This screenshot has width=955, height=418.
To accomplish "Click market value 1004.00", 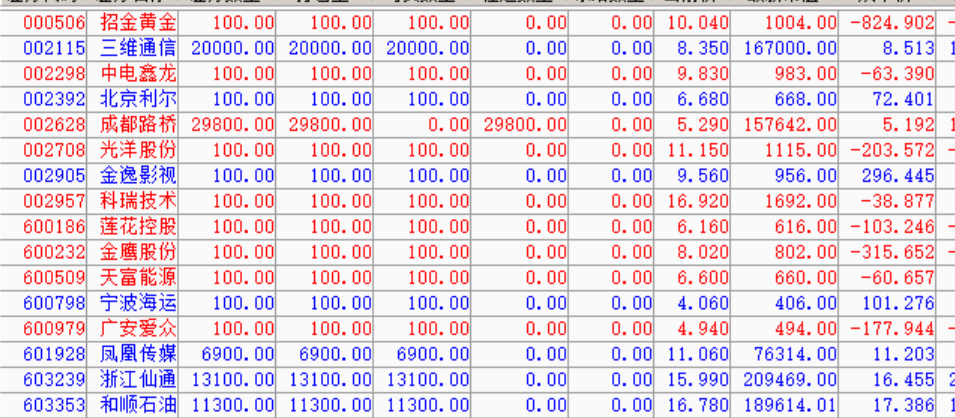I will pos(801,23).
